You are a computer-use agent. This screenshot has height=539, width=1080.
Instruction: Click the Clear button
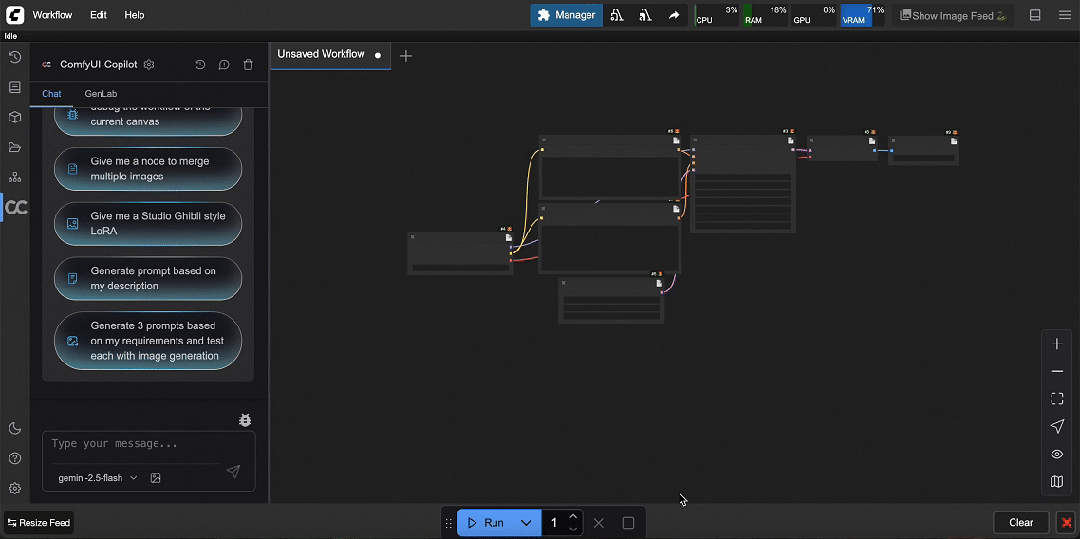click(x=1021, y=522)
